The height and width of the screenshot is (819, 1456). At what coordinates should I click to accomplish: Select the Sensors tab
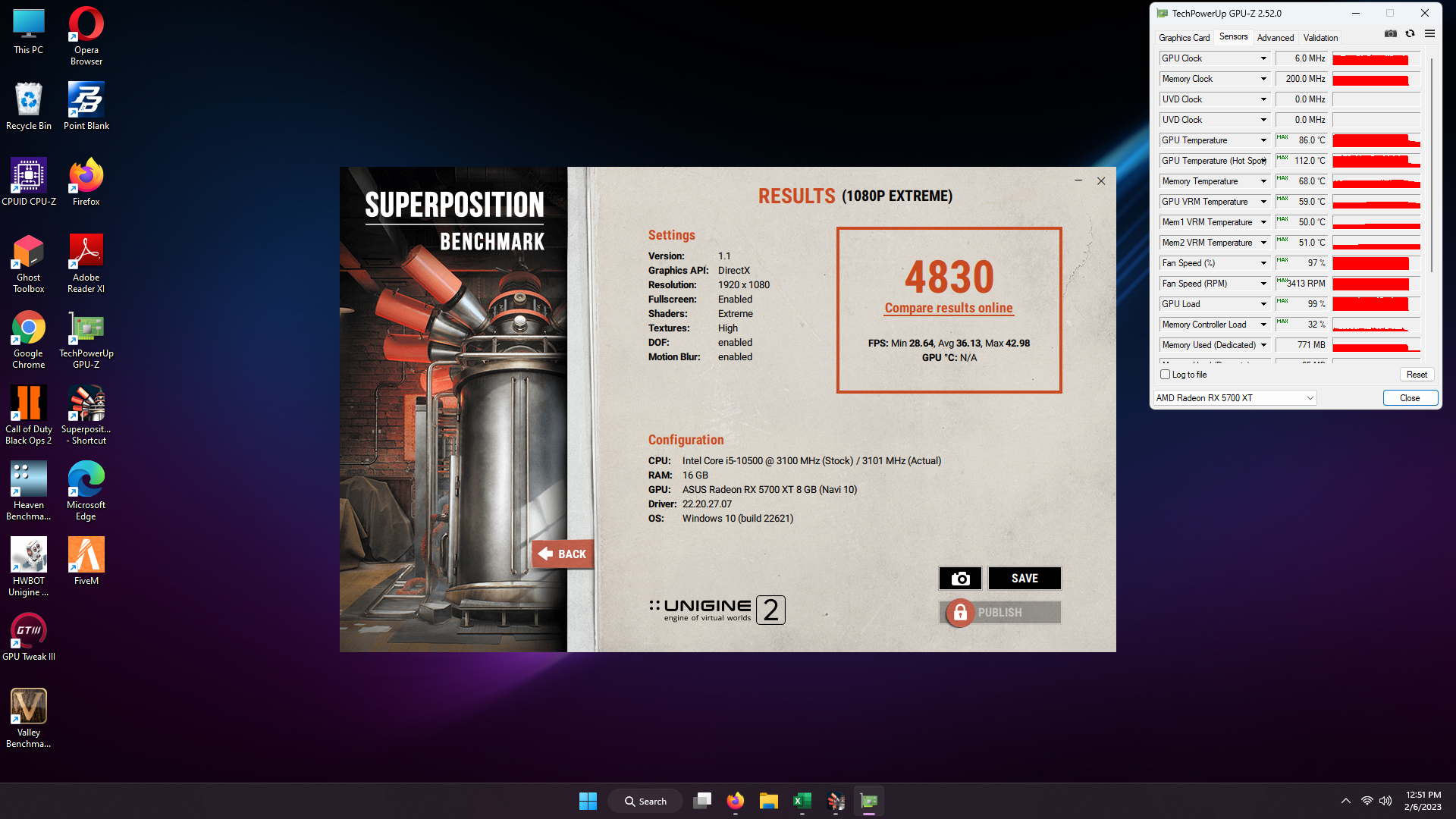point(1233,36)
